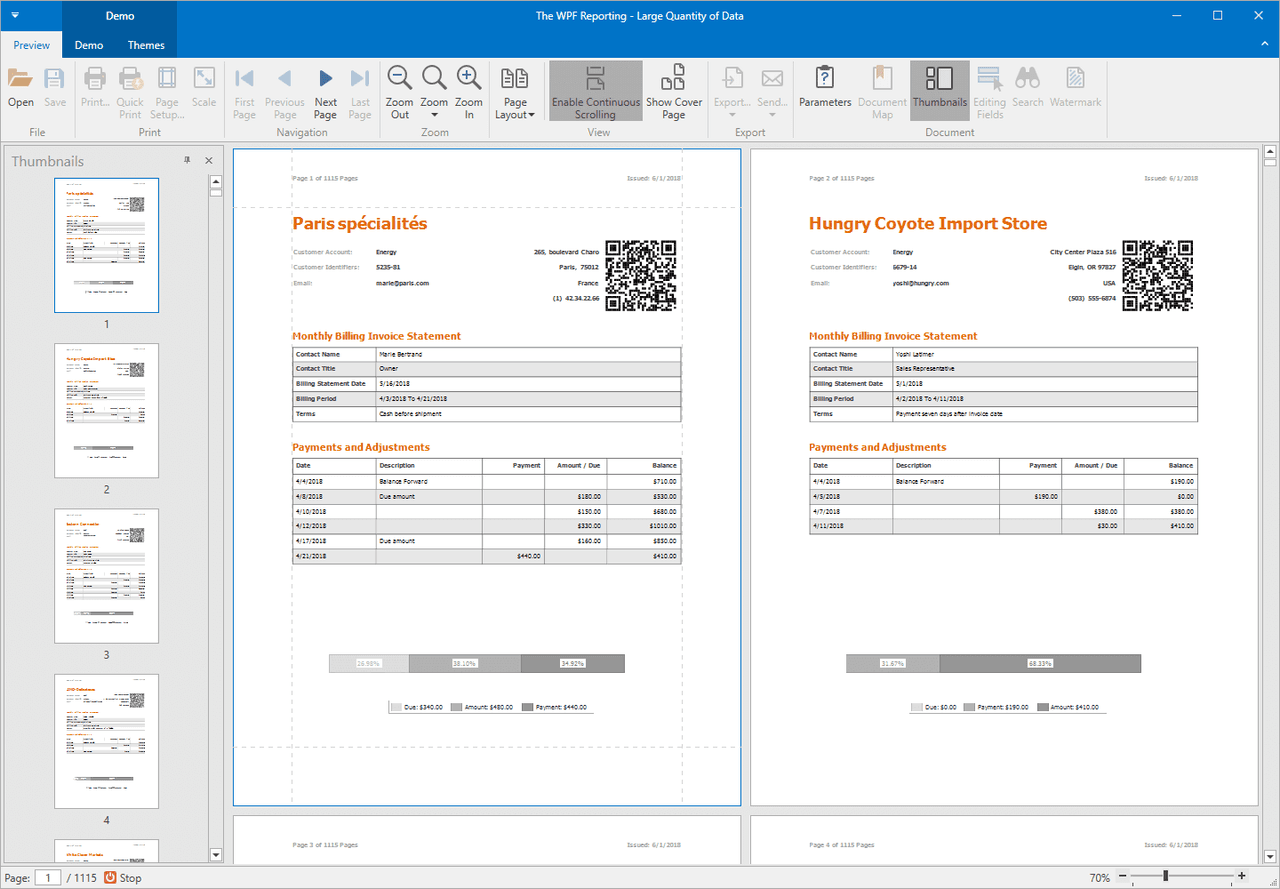The width and height of the screenshot is (1280, 889).
Task: Switch to the Demo ribbon tab
Action: click(89, 45)
